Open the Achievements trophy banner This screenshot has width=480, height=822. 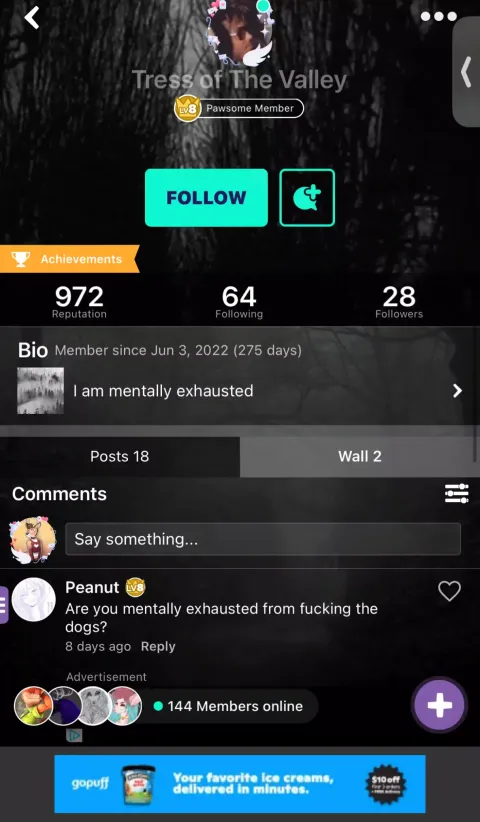69,259
